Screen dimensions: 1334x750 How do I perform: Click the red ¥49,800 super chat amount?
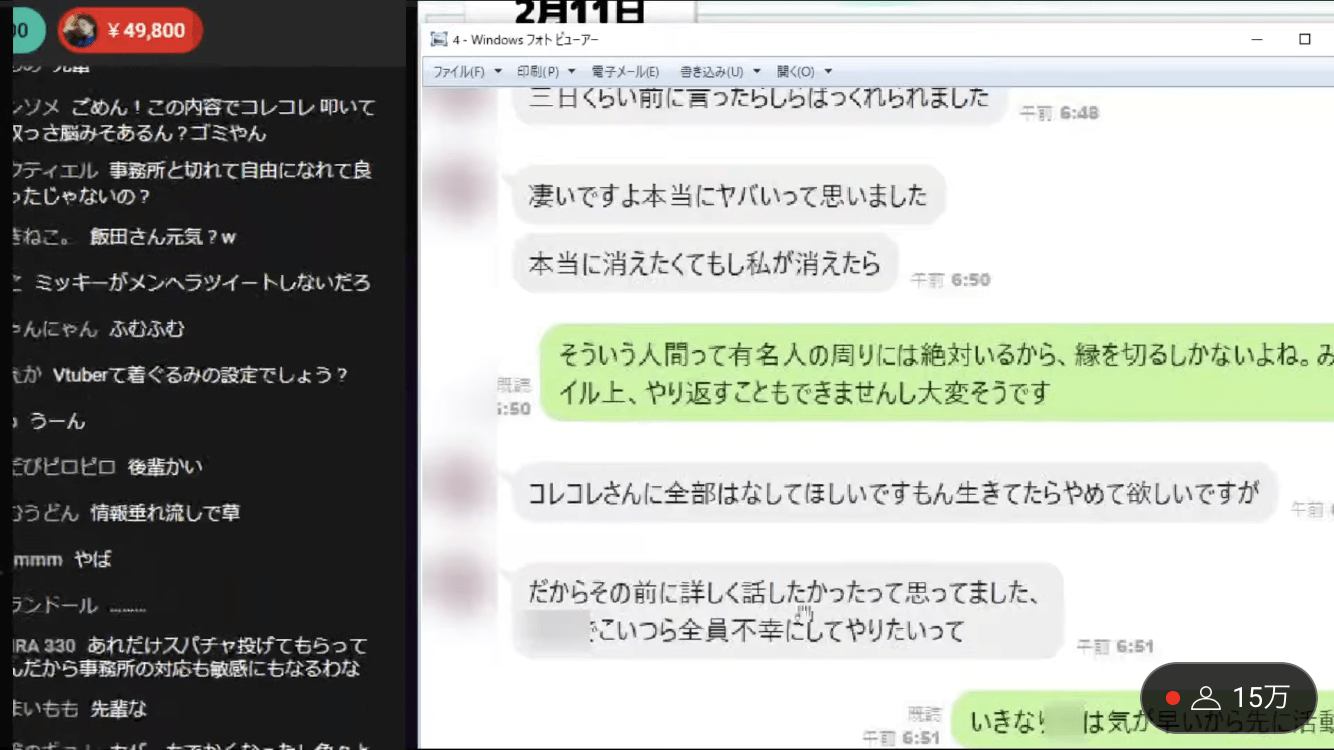tap(146, 31)
